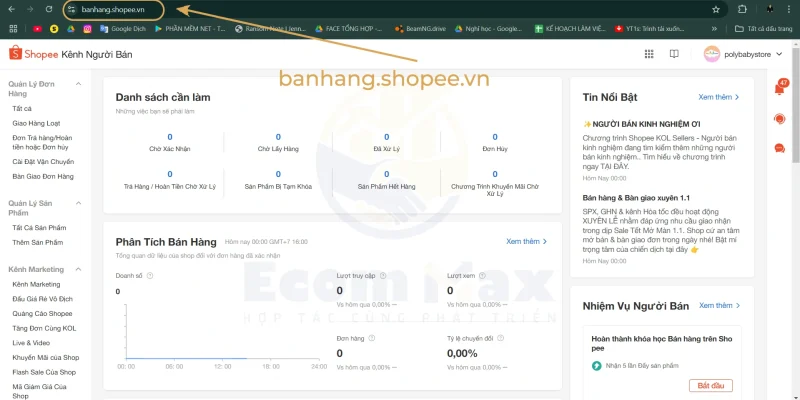Click the polybabystore shop avatar
Screen dimensions: 800x400
[x=711, y=54]
